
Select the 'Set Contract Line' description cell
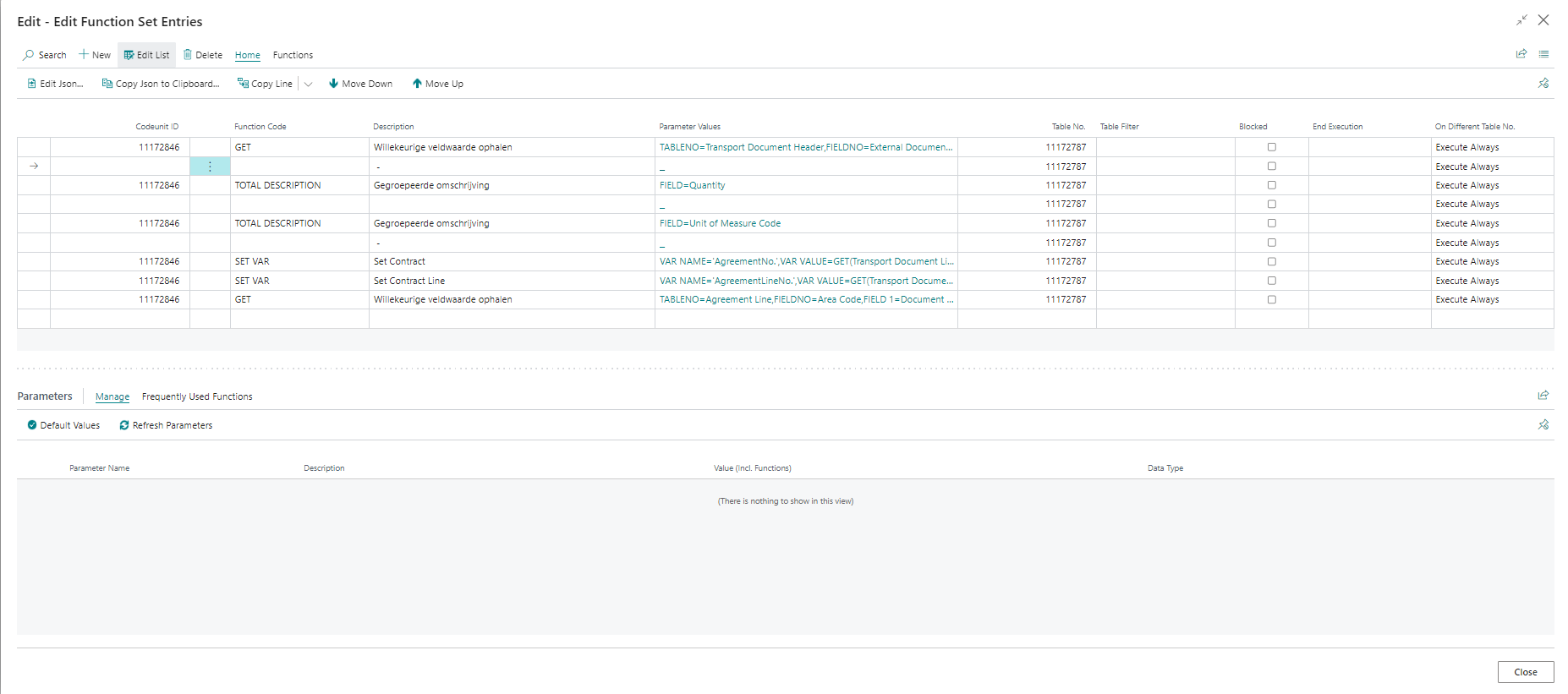coord(512,281)
